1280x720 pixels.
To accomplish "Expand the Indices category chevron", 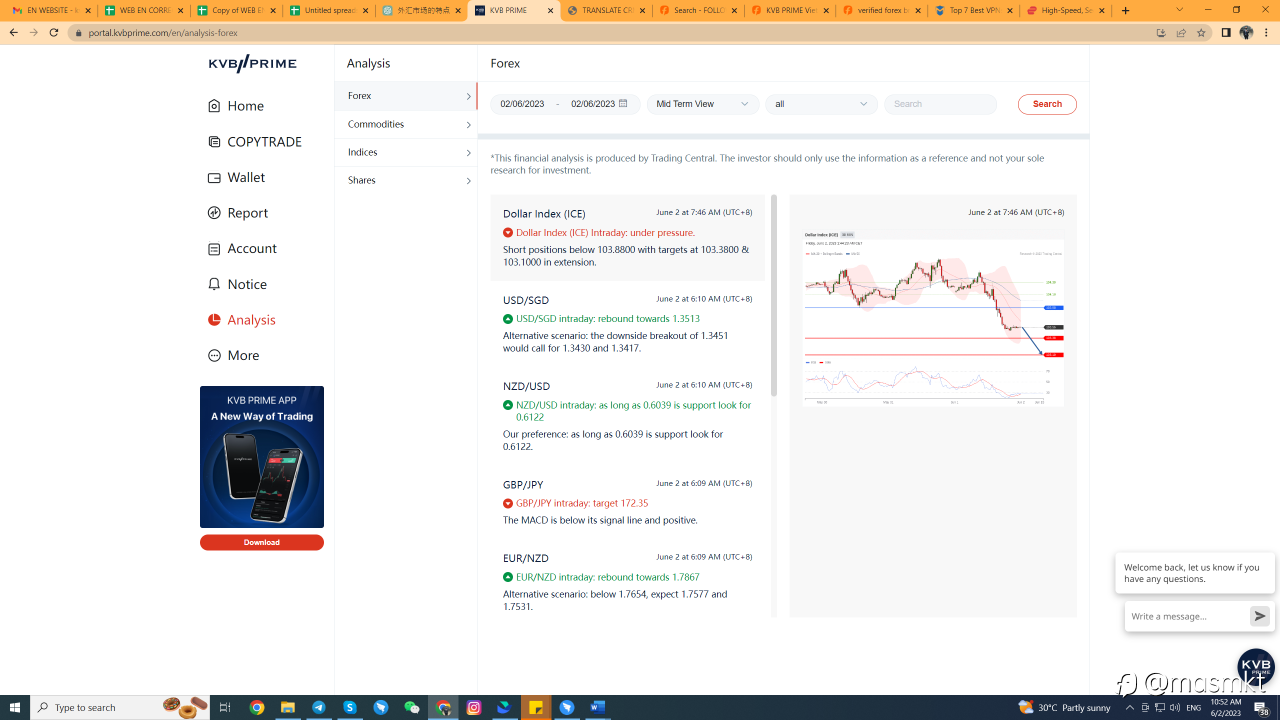I will (x=468, y=152).
